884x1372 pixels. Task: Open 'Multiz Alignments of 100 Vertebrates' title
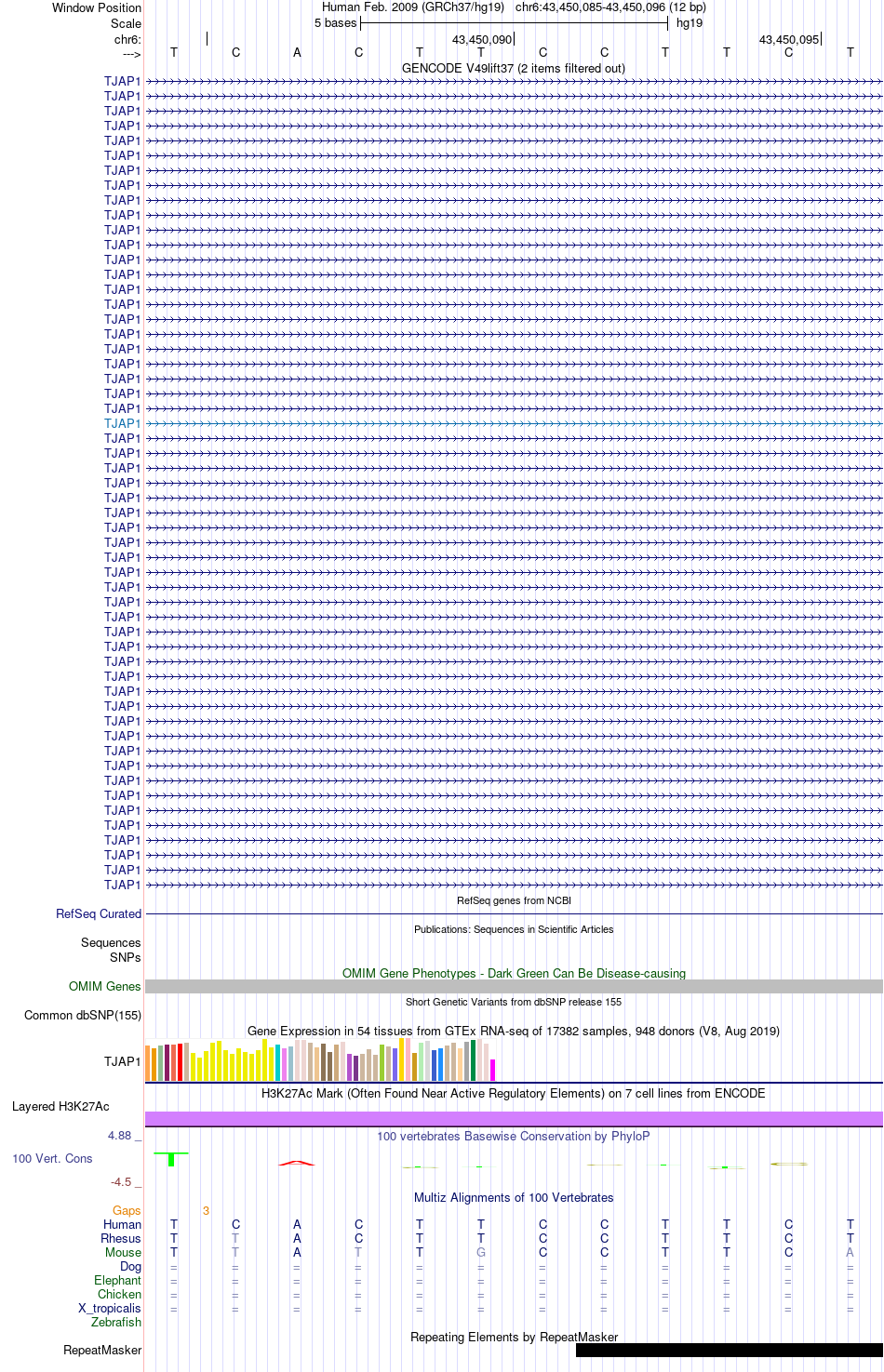[x=514, y=1197]
